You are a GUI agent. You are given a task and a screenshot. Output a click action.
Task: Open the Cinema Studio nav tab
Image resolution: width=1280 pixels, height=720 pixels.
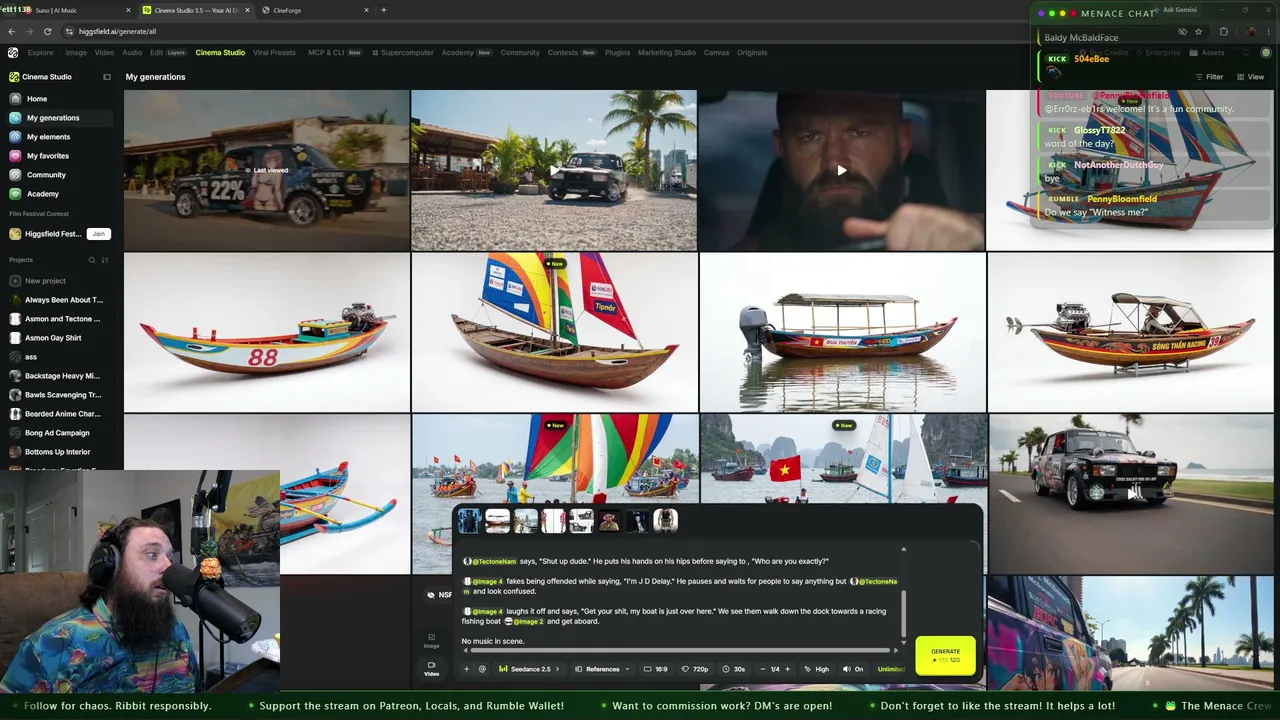(x=220, y=52)
